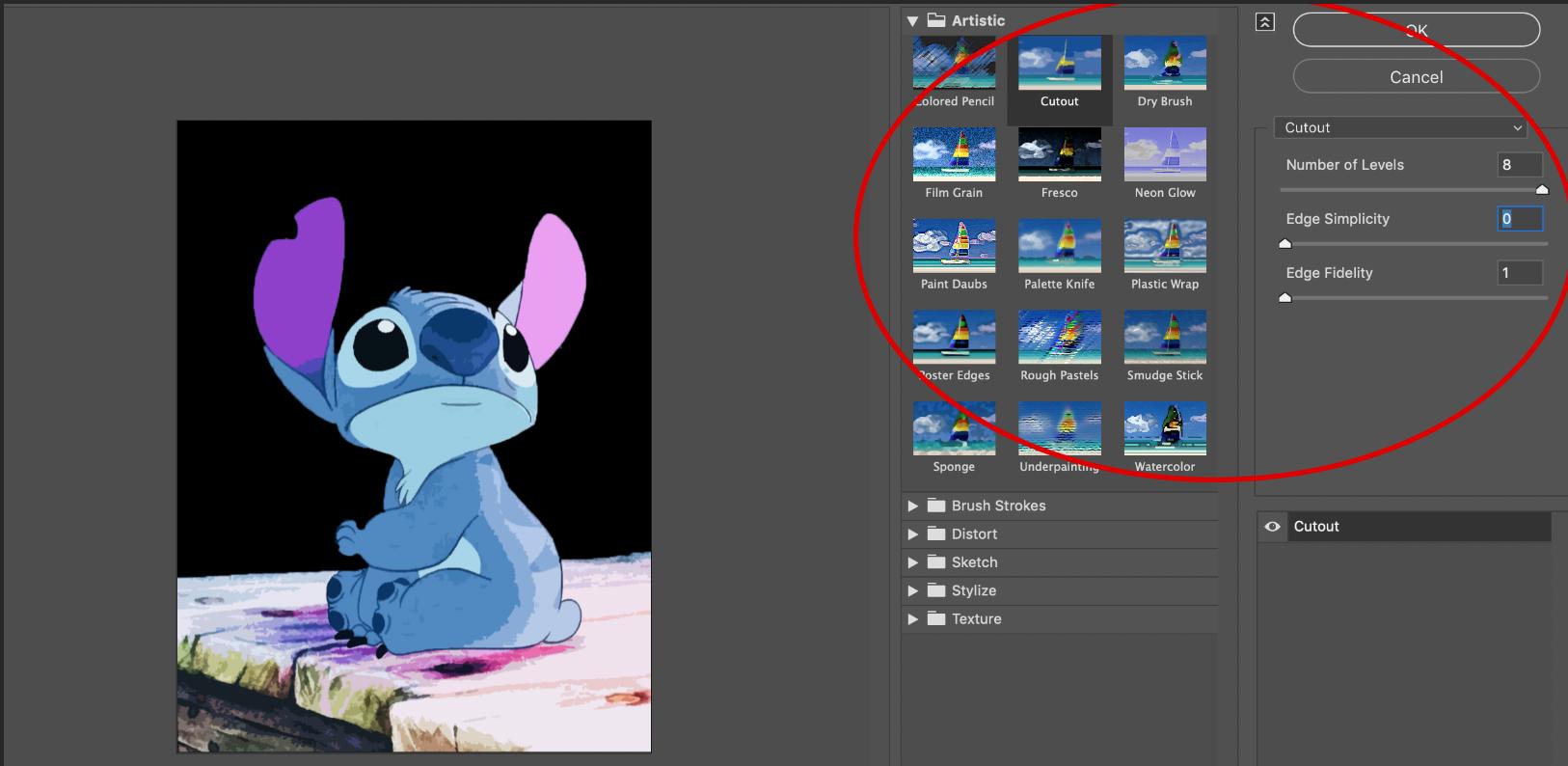Collapse the filter gallery thumbnails panel

pos(1265,22)
